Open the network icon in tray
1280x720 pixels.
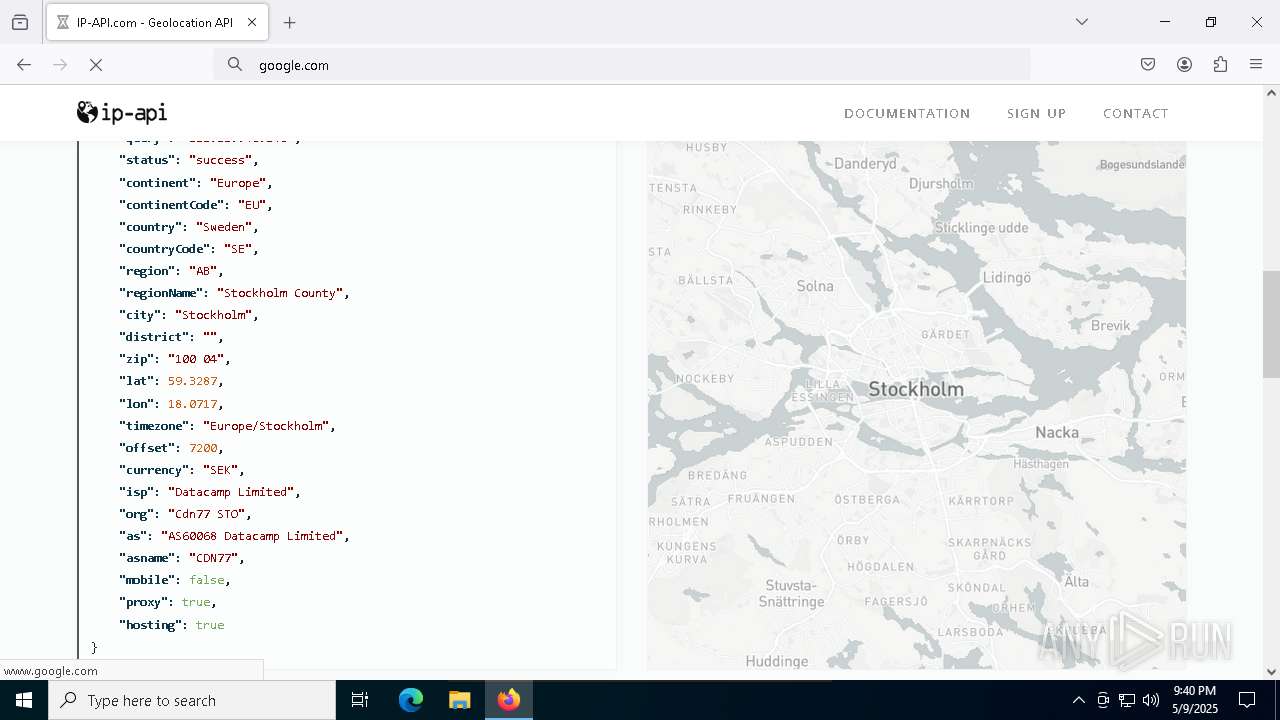(1127, 700)
